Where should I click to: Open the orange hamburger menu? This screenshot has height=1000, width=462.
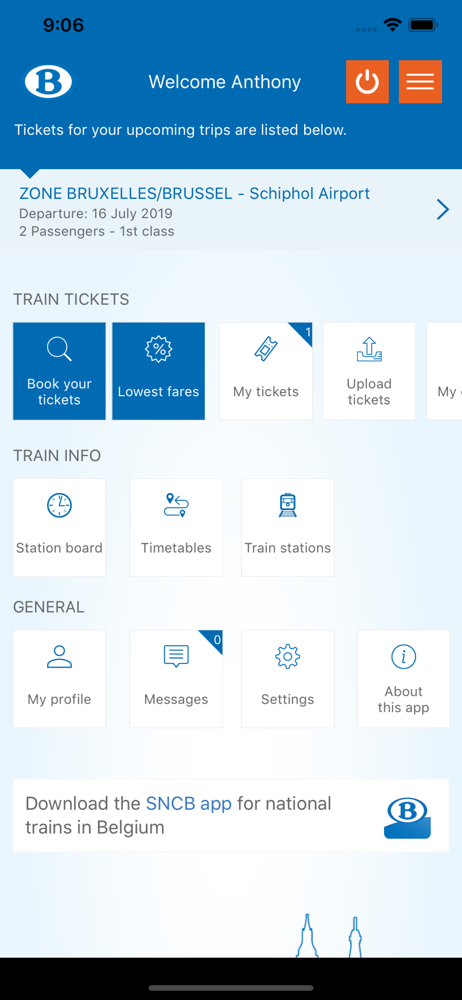420,82
